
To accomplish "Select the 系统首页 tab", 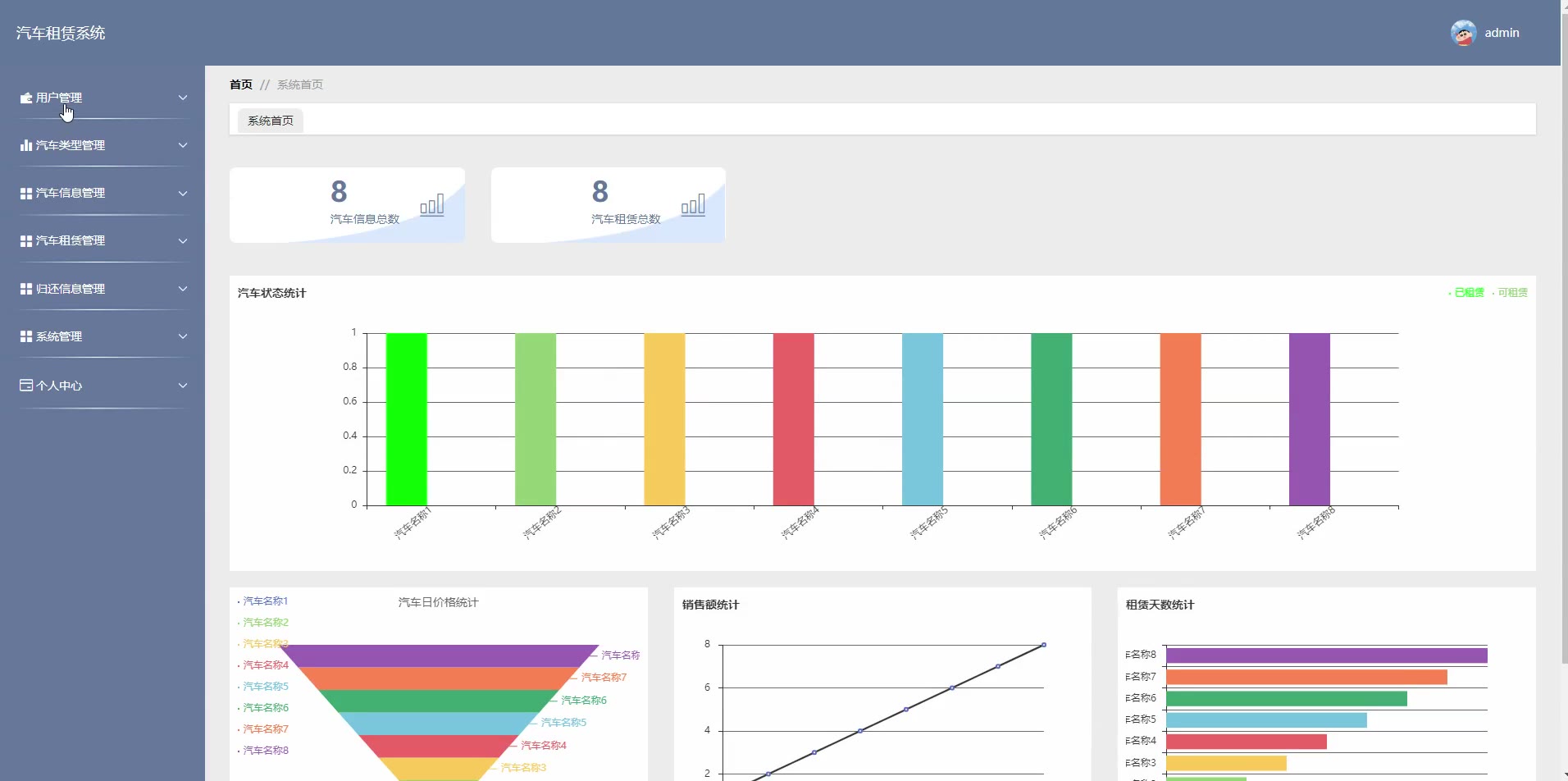I will (271, 121).
